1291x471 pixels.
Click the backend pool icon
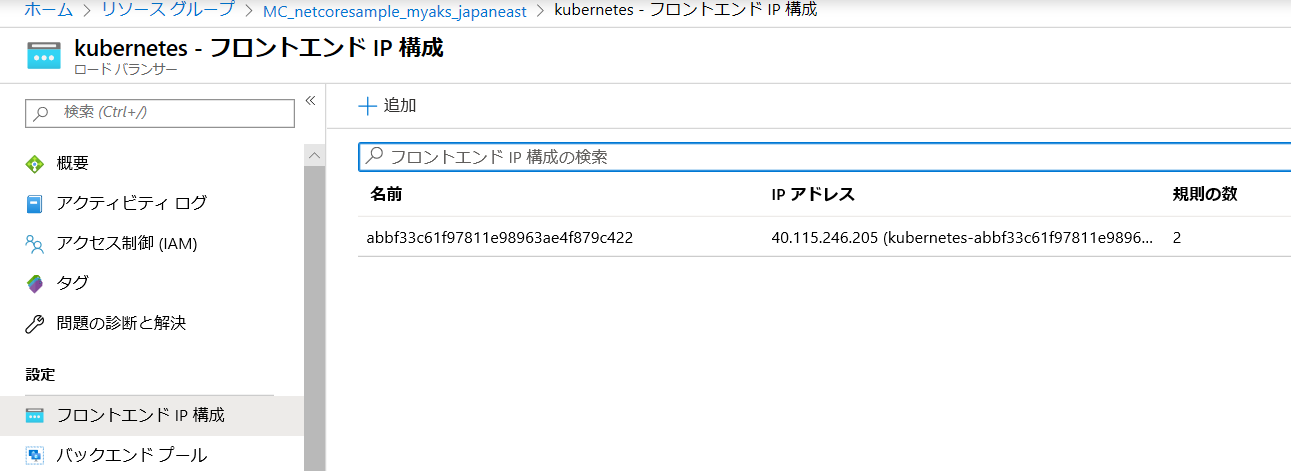point(35,455)
